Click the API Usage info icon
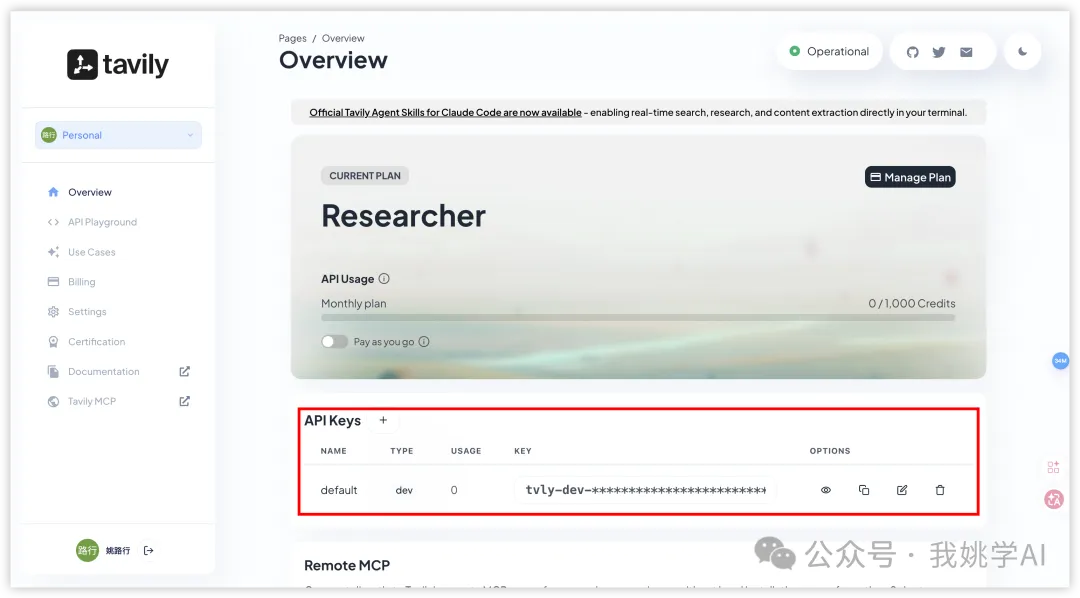Screen dimensions: 1080x598 [x=384, y=279]
